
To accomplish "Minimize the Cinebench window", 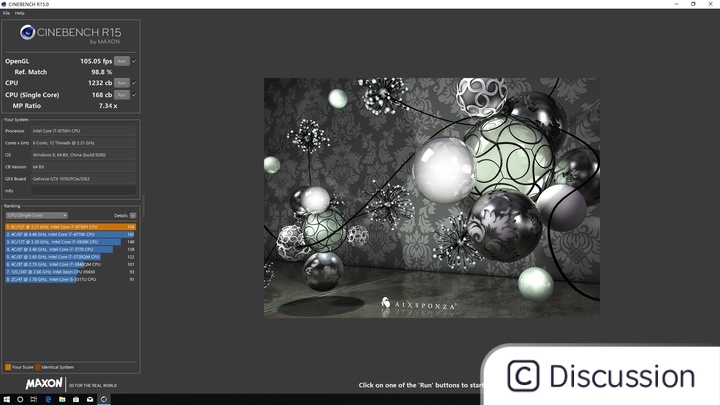I will tap(676, 4).
